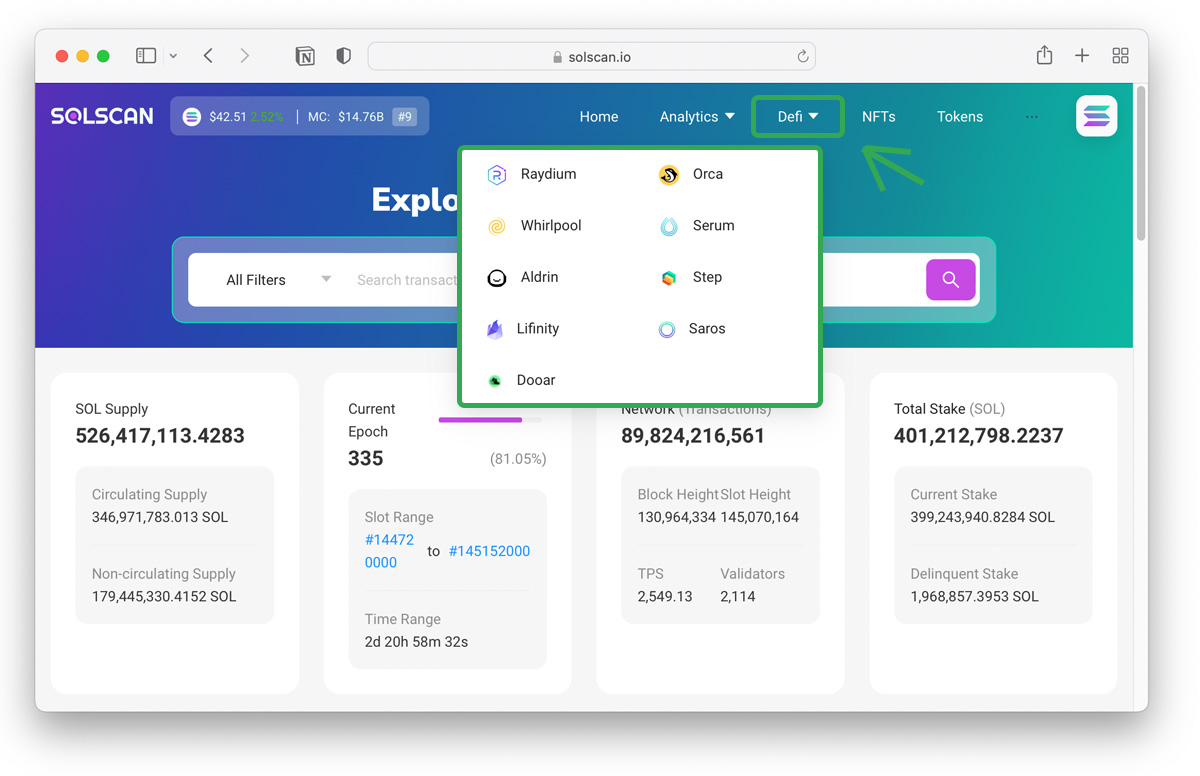This screenshot has width=1200, height=776.
Task: Click the $42.51 SOL price
Action: tap(228, 117)
